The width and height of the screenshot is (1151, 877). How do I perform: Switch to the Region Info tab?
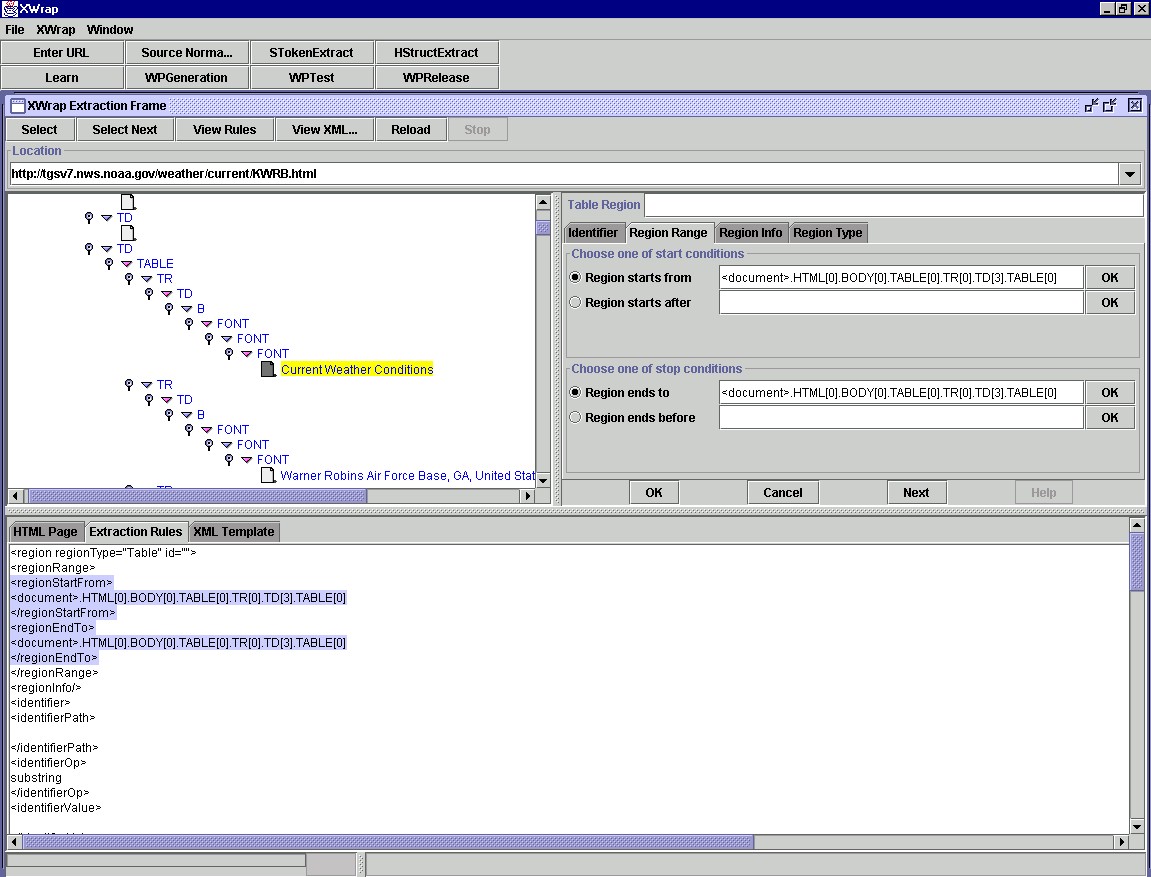(x=751, y=233)
